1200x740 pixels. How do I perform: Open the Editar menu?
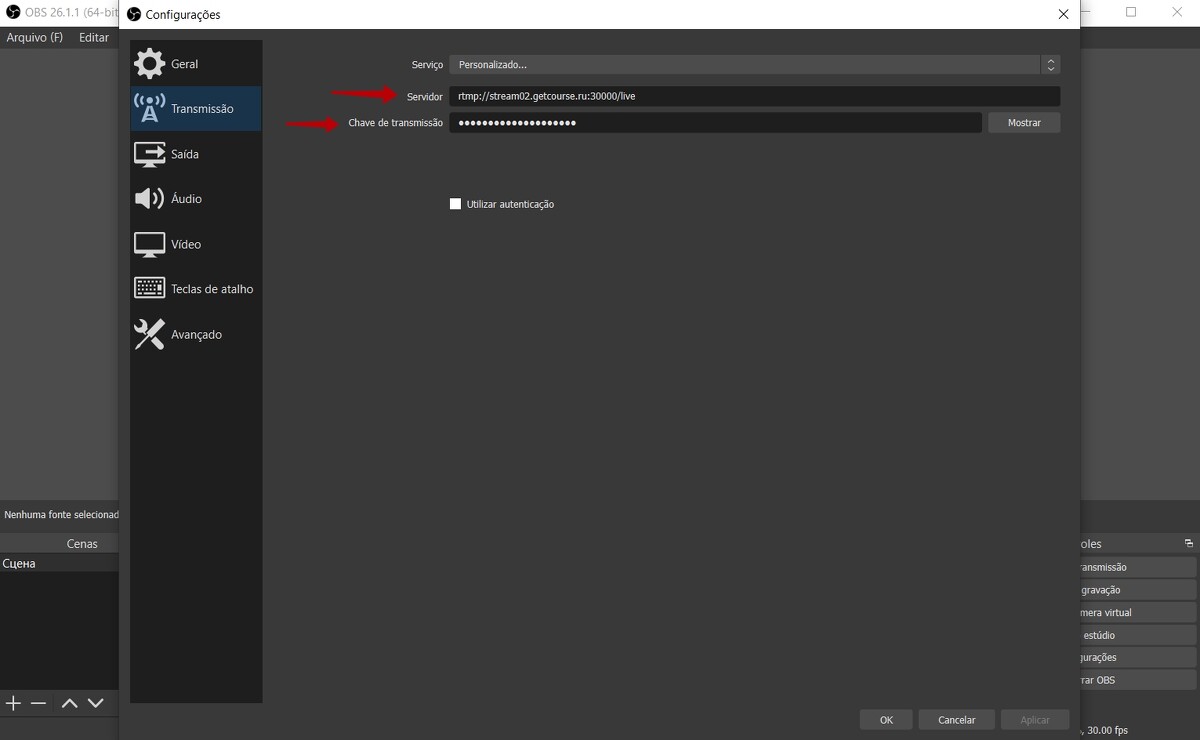(94, 37)
